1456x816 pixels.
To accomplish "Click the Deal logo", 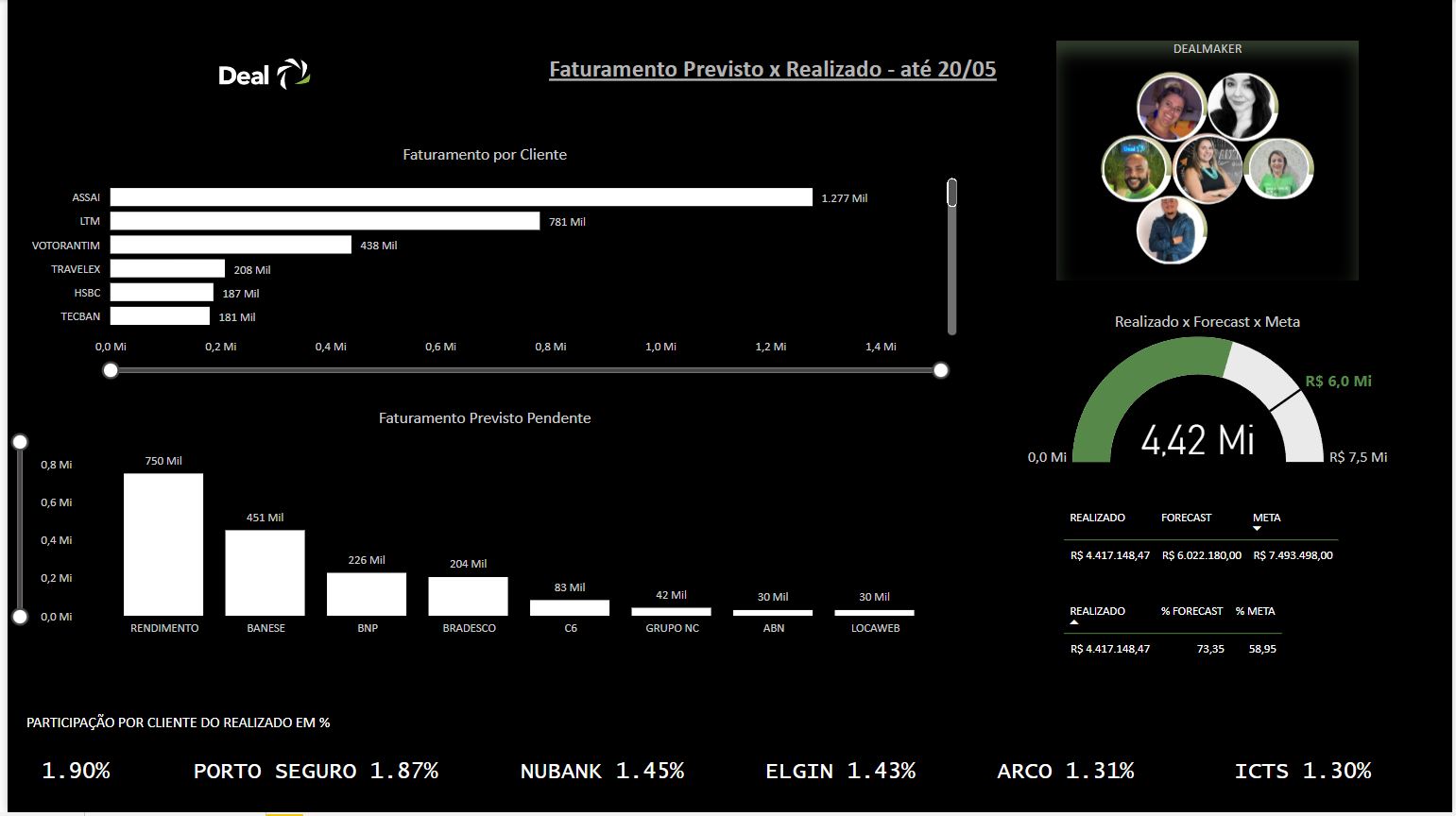I will click(x=264, y=75).
